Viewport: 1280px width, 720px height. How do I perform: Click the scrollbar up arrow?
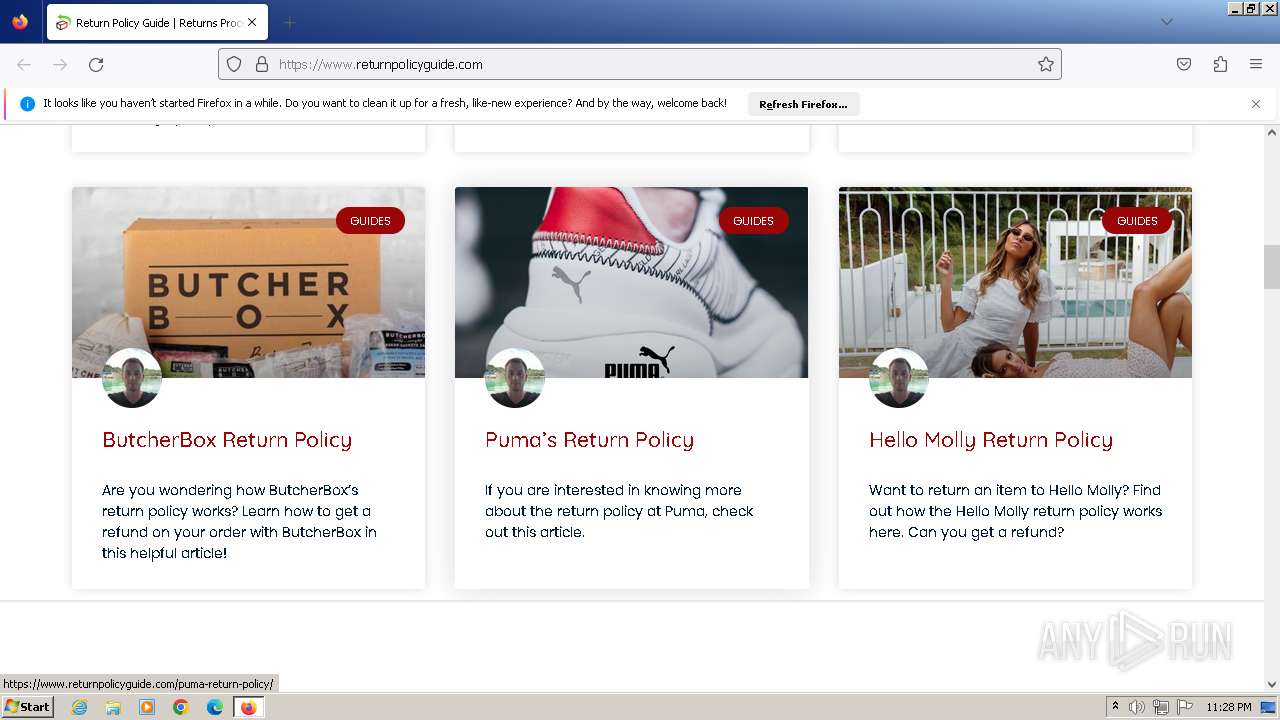1272,132
